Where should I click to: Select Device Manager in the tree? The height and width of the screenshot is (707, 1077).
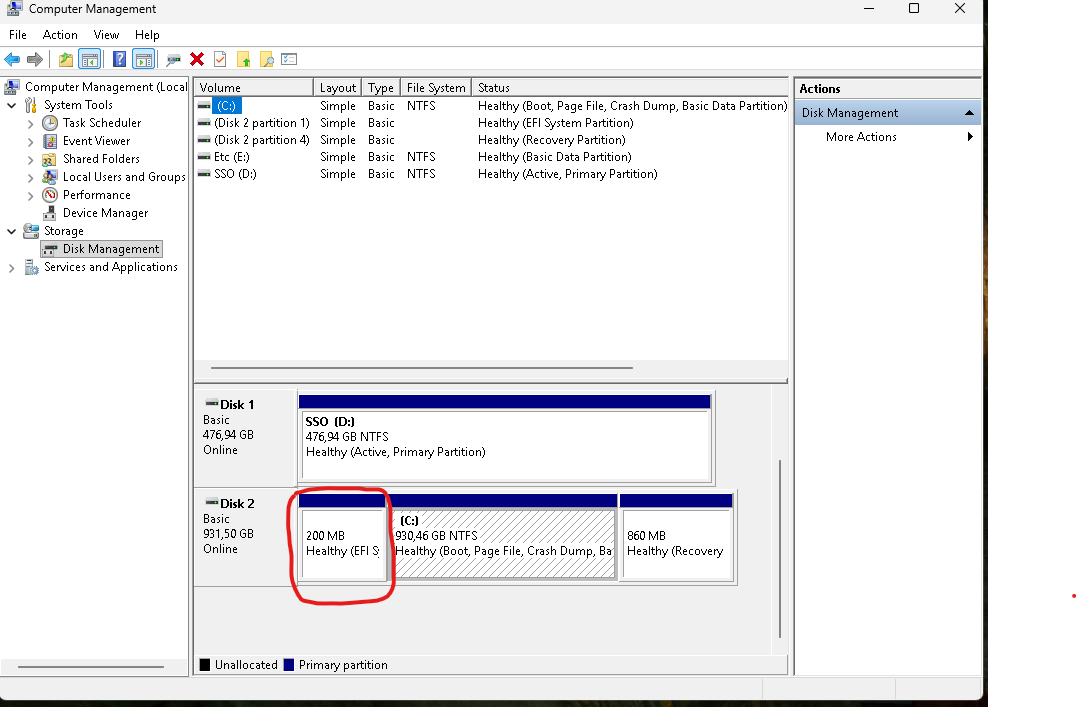coord(105,213)
